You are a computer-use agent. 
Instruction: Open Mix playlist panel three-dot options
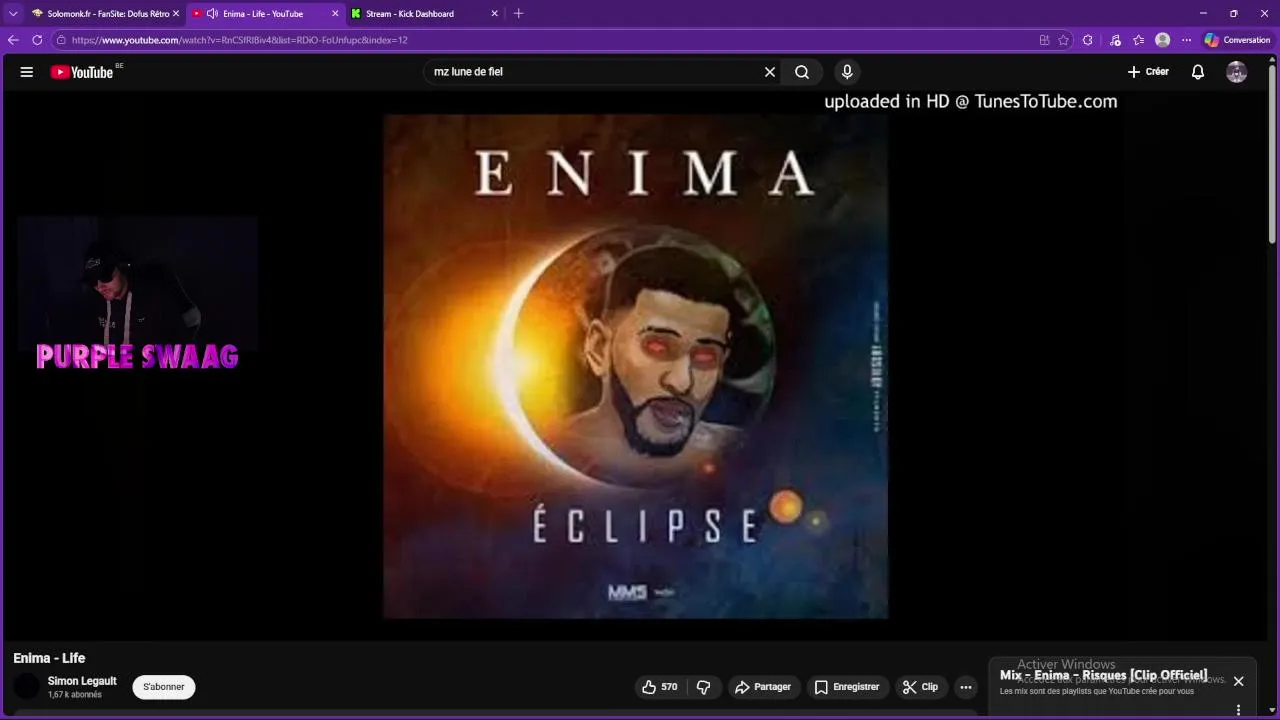[1238, 710]
